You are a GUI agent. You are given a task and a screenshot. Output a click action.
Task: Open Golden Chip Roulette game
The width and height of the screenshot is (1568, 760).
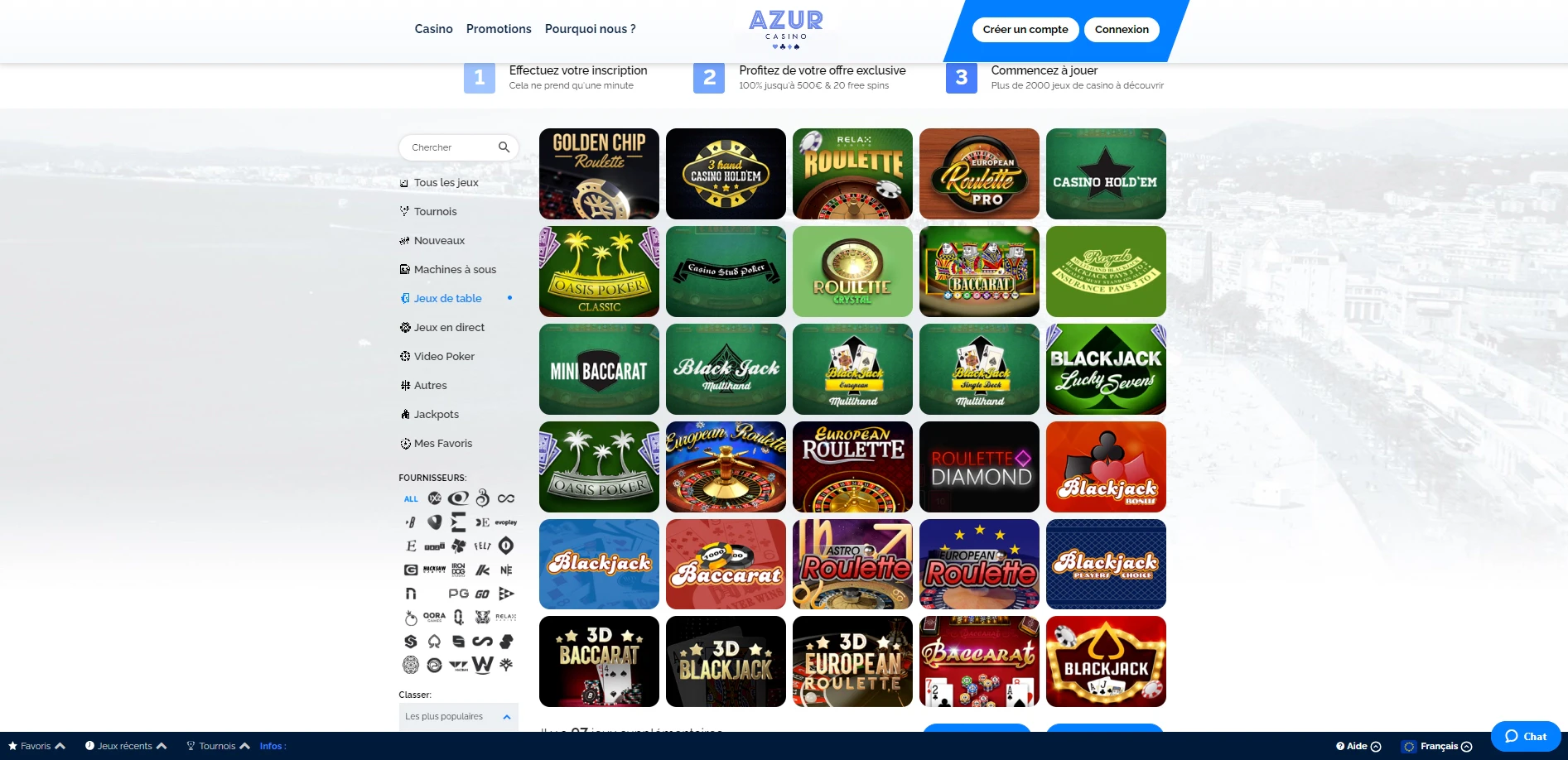tap(599, 174)
